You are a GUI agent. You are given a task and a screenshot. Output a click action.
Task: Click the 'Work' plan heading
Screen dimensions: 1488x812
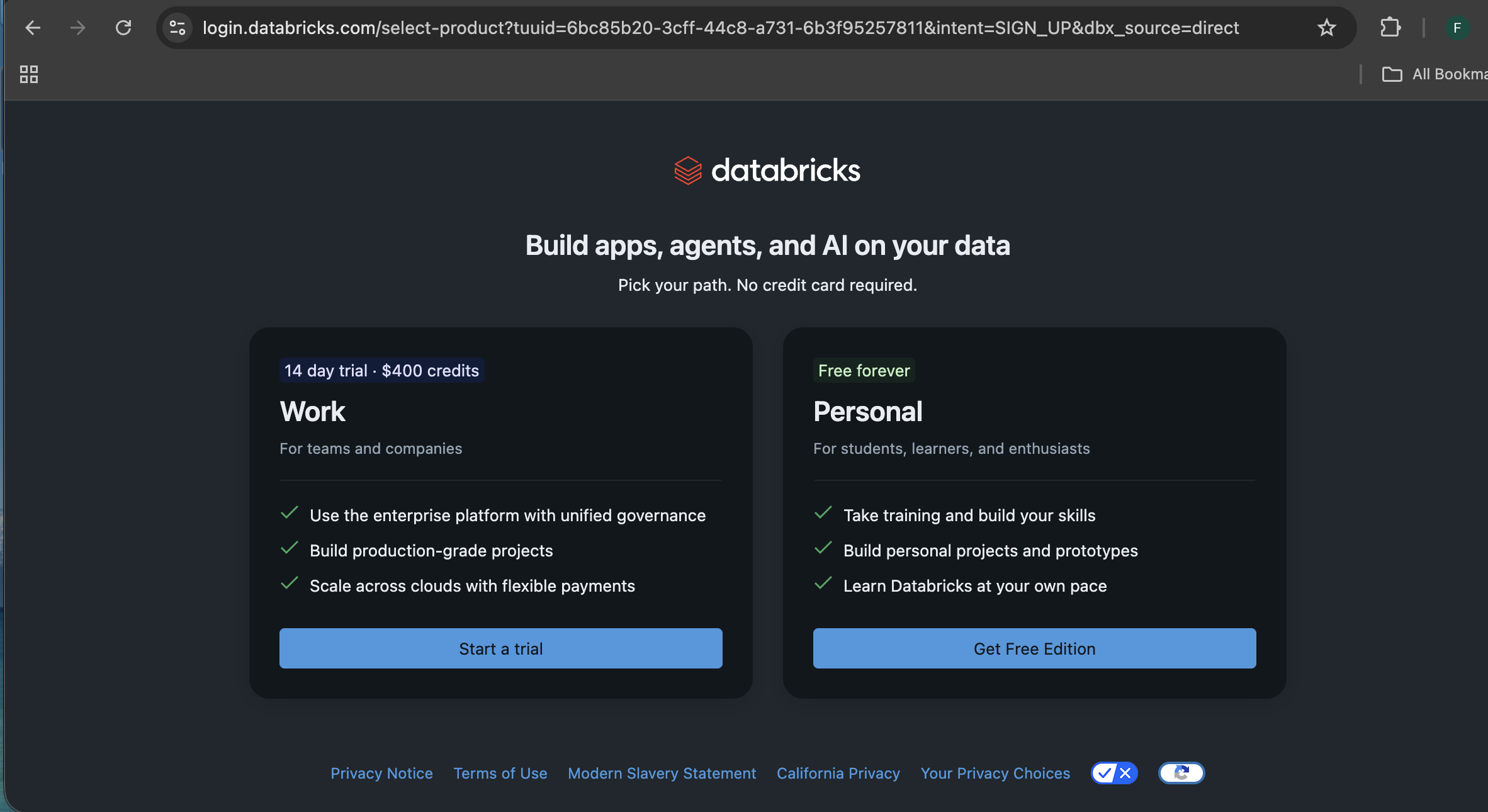point(313,412)
